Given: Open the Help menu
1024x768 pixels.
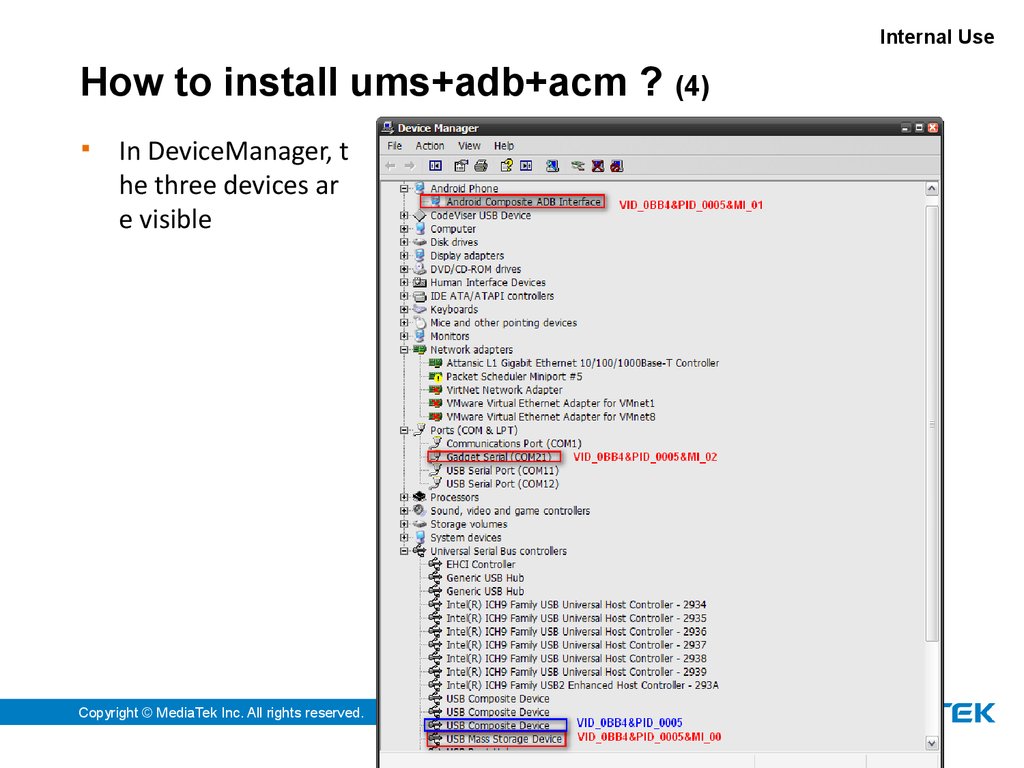Looking at the screenshot, I should coord(504,146).
